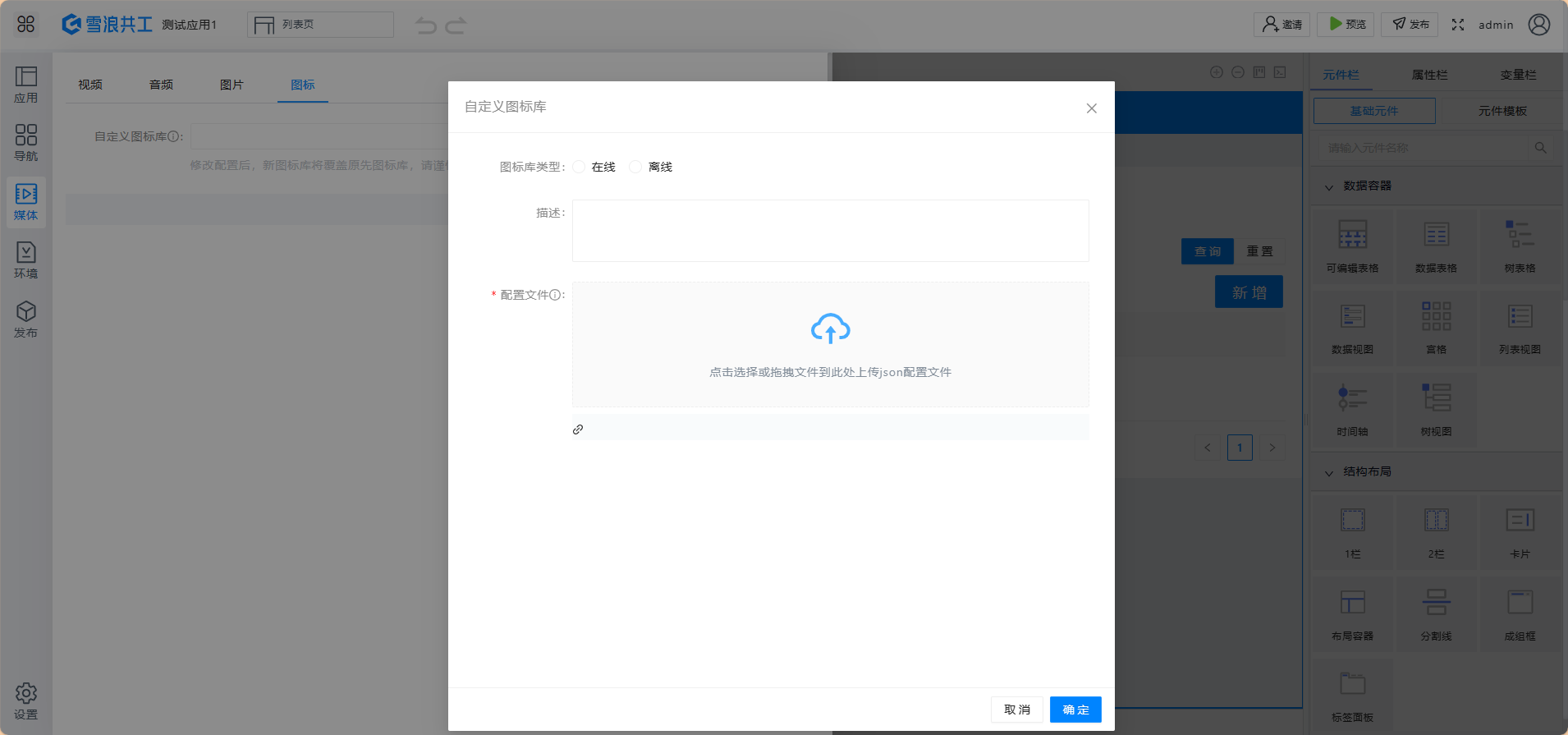Screen dimensions: 1568x735
Task: Click the redo arrow icon
Action: 456,25
